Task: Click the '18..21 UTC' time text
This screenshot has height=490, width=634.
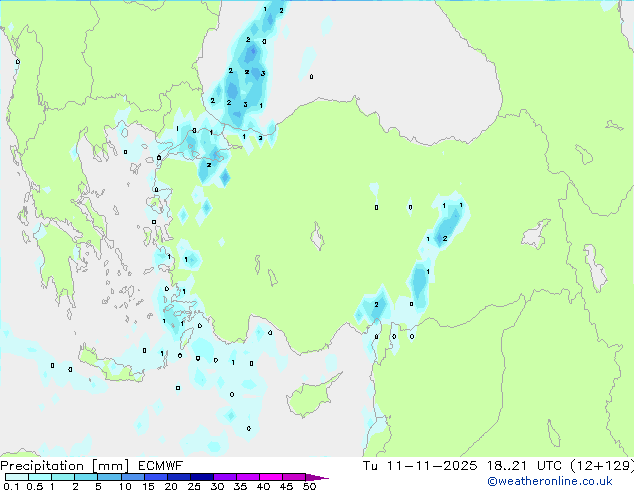Action: (524, 466)
